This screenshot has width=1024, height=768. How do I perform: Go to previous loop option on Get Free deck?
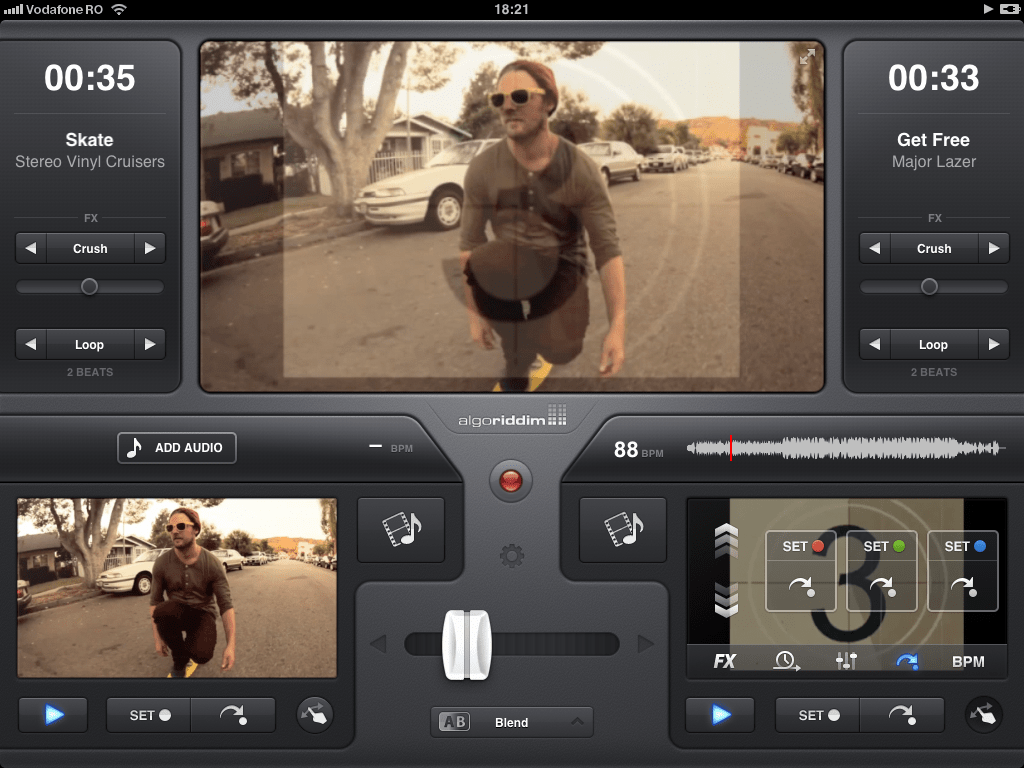(874, 344)
